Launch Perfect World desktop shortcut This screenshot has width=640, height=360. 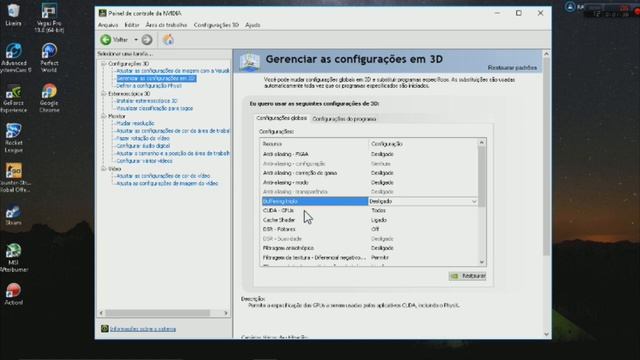[49, 58]
